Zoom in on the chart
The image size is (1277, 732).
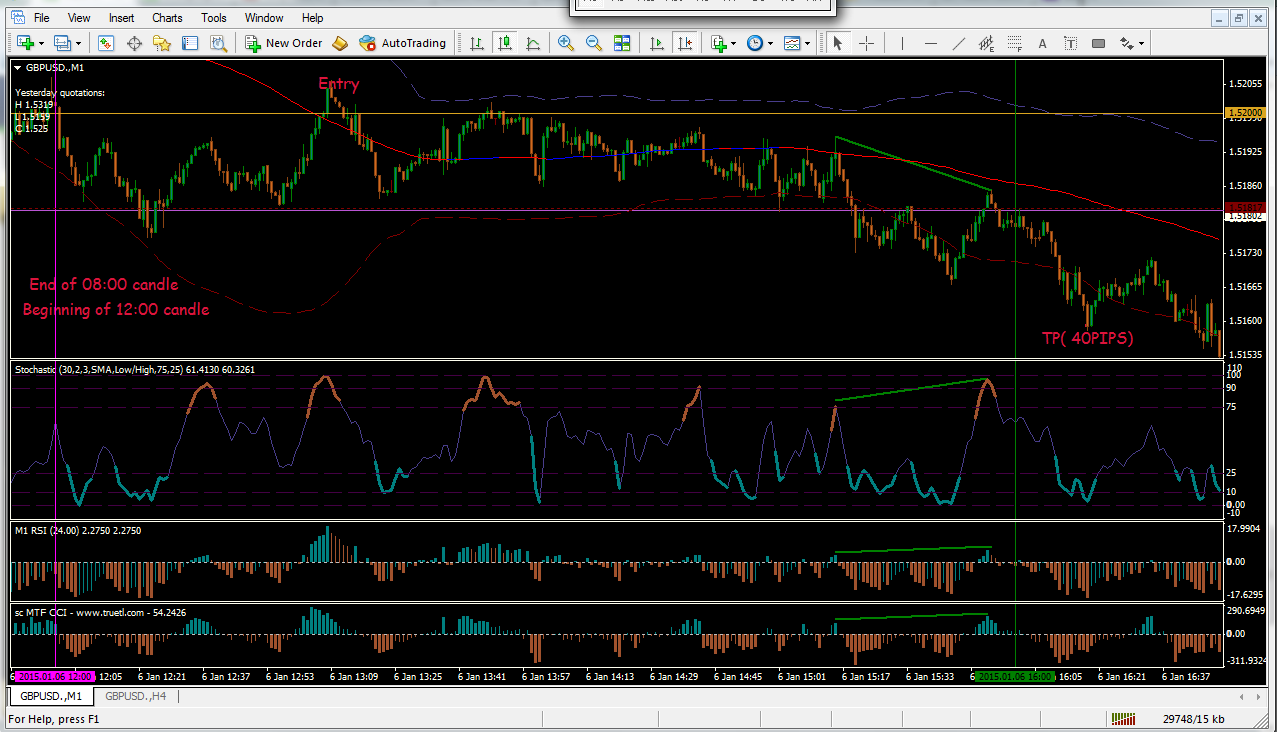[x=566, y=43]
